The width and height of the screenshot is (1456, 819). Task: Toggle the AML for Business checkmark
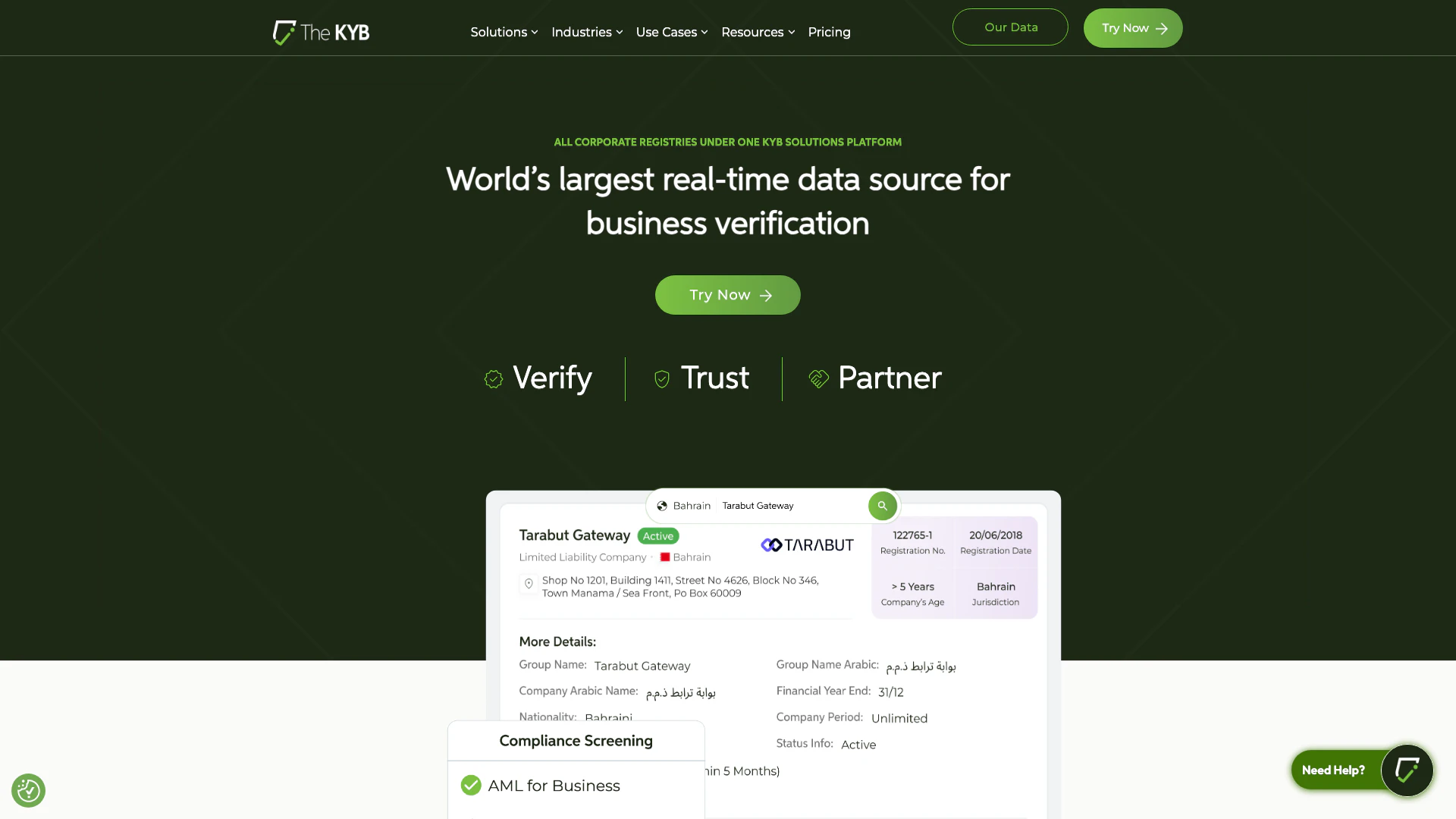tap(471, 786)
